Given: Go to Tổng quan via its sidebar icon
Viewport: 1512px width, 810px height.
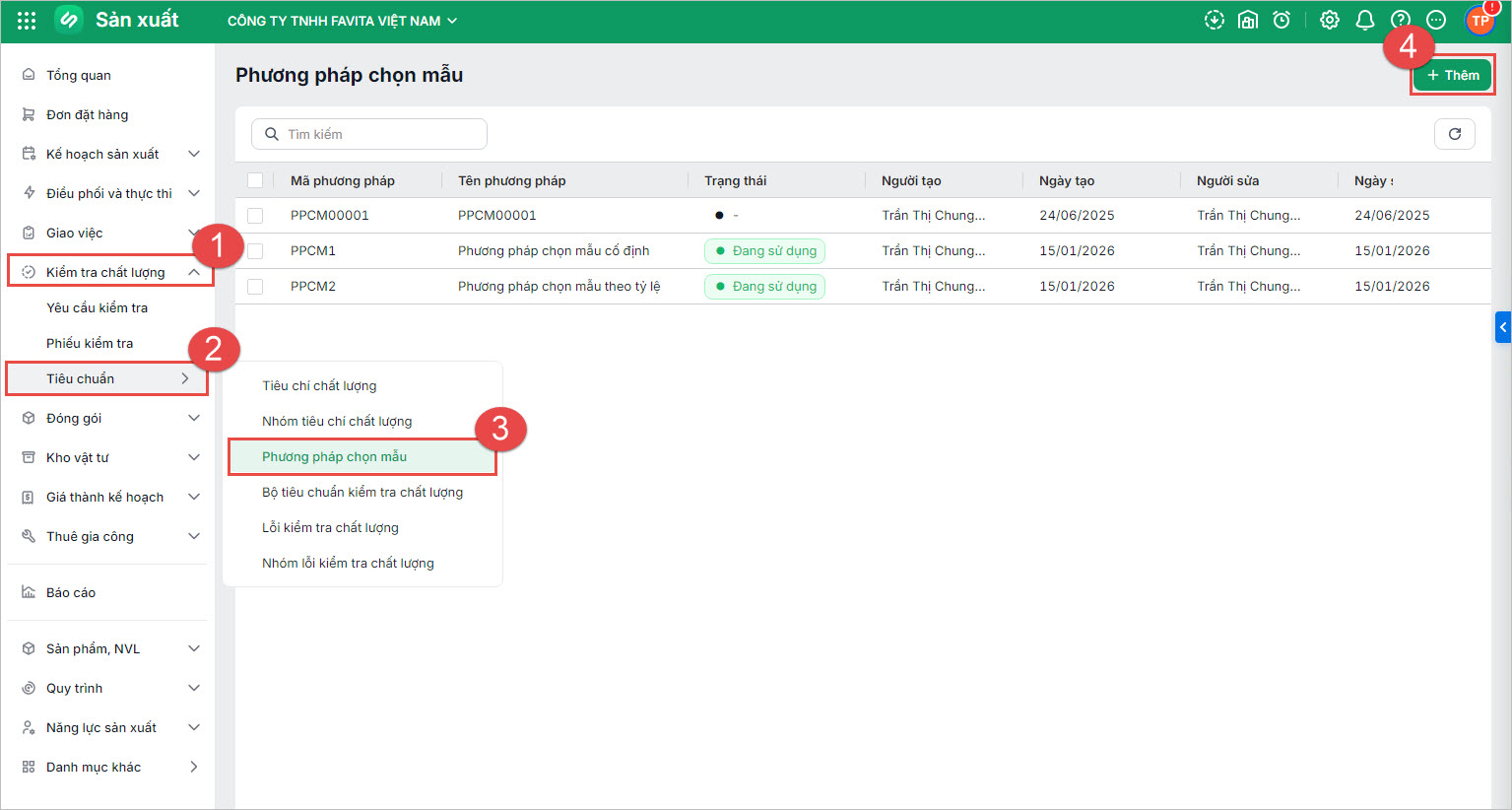Looking at the screenshot, I should coord(29,75).
